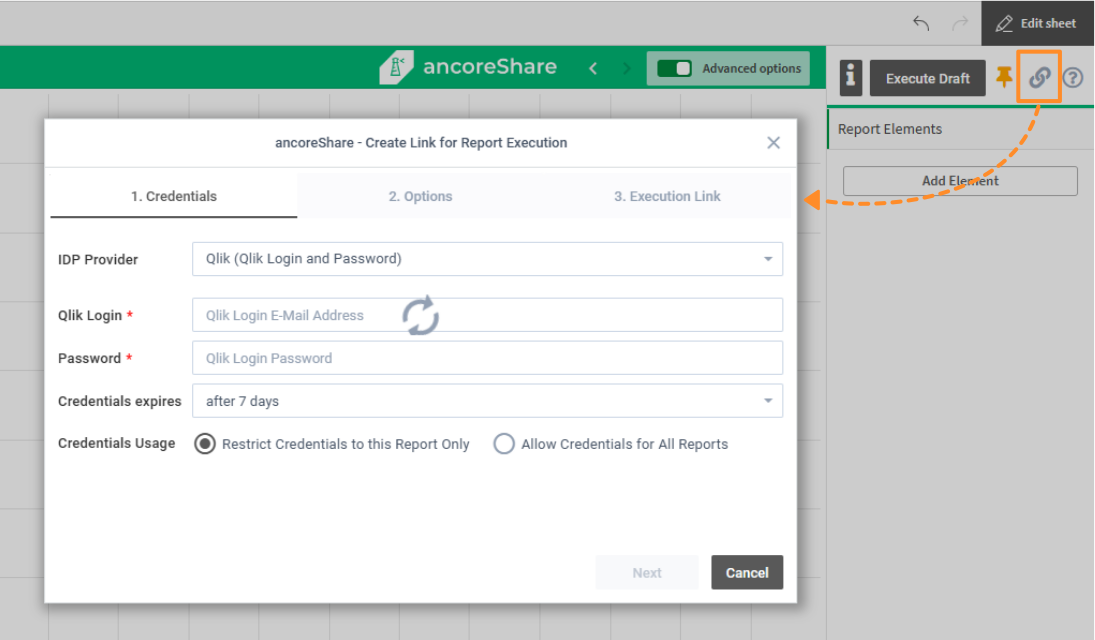Click the dialog title text
Screen dimensions: 1095x640
(x=421, y=143)
